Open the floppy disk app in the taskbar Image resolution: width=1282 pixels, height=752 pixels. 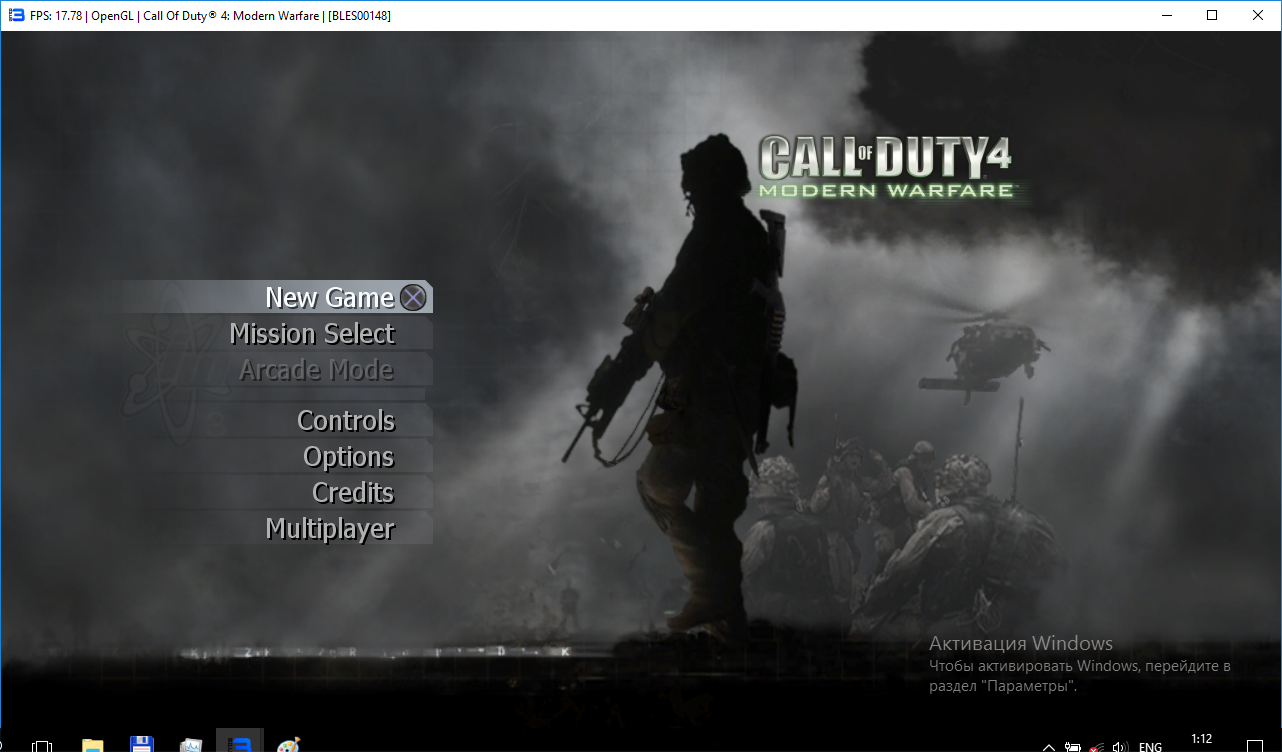tap(142, 745)
